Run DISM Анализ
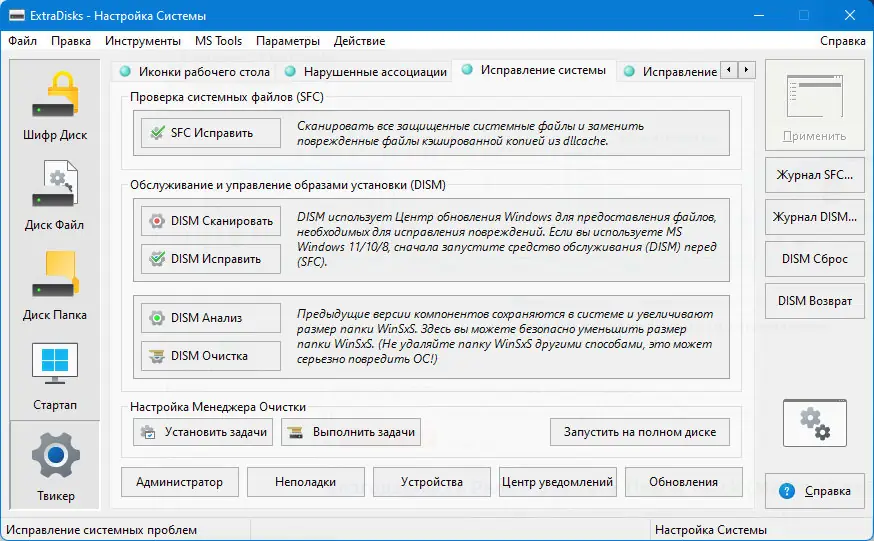Image resolution: width=874 pixels, height=541 pixels. click(210, 318)
